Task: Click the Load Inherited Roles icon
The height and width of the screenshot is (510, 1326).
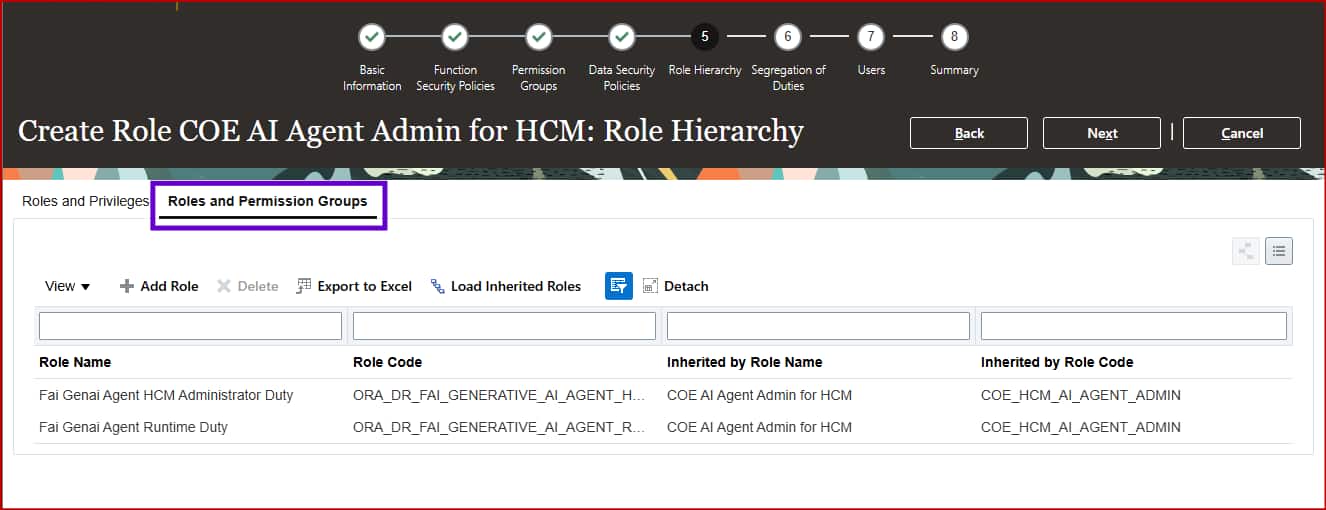Action: pos(438,286)
